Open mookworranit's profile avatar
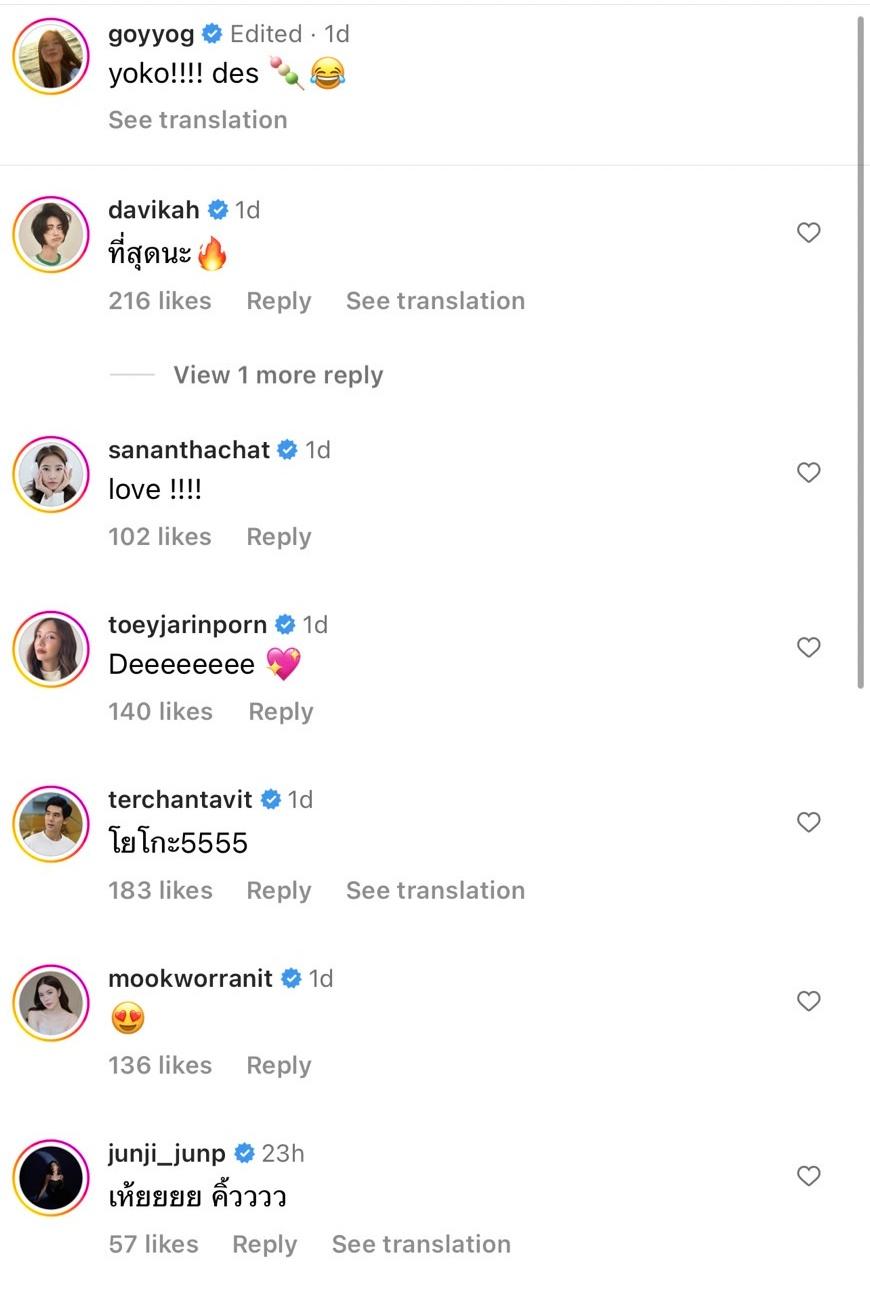Image resolution: width=870 pixels, height=1294 pixels. [51, 1002]
